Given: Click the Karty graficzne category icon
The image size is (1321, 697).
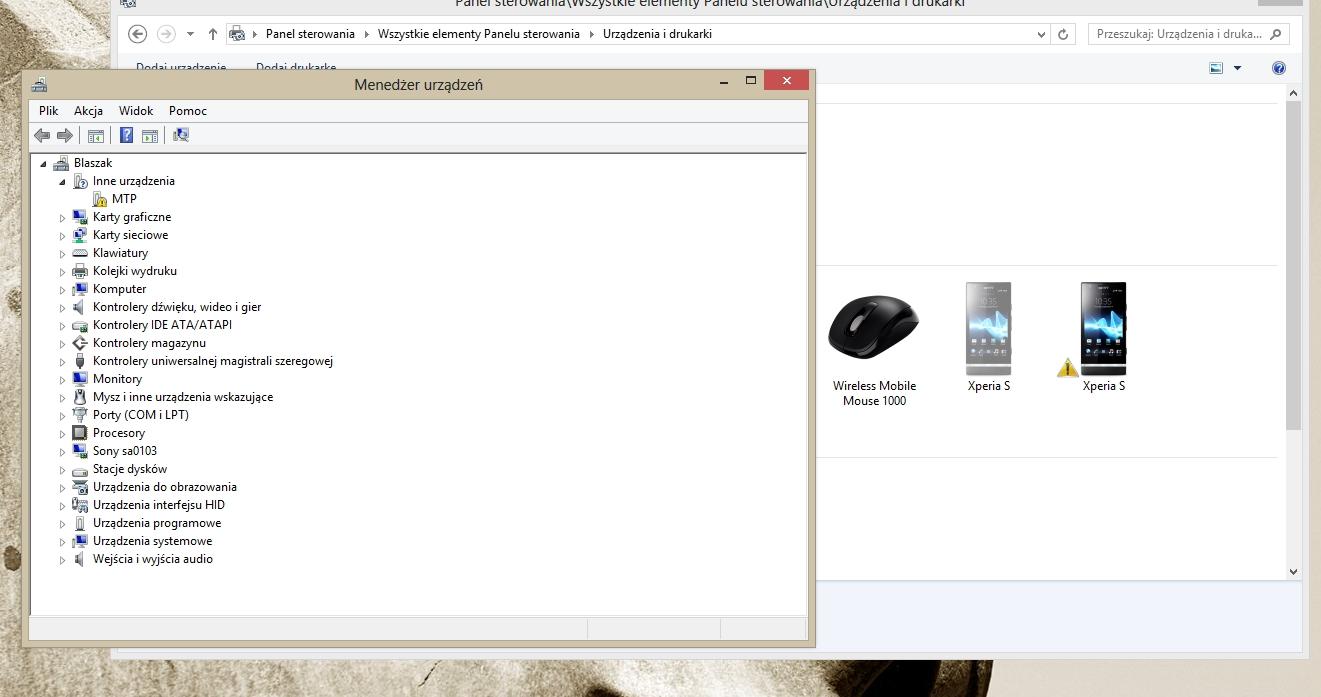Looking at the screenshot, I should click(x=80, y=217).
